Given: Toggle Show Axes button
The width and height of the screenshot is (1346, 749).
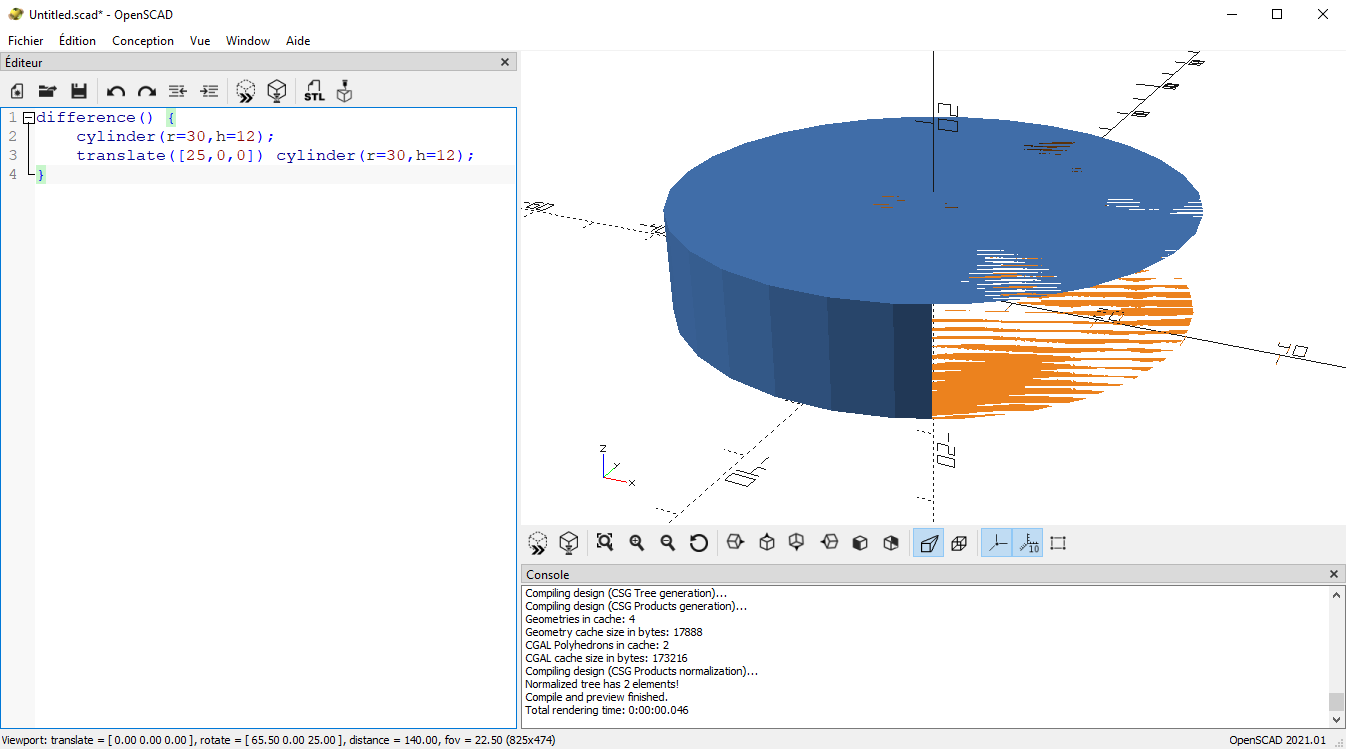Looking at the screenshot, I should click(996, 543).
